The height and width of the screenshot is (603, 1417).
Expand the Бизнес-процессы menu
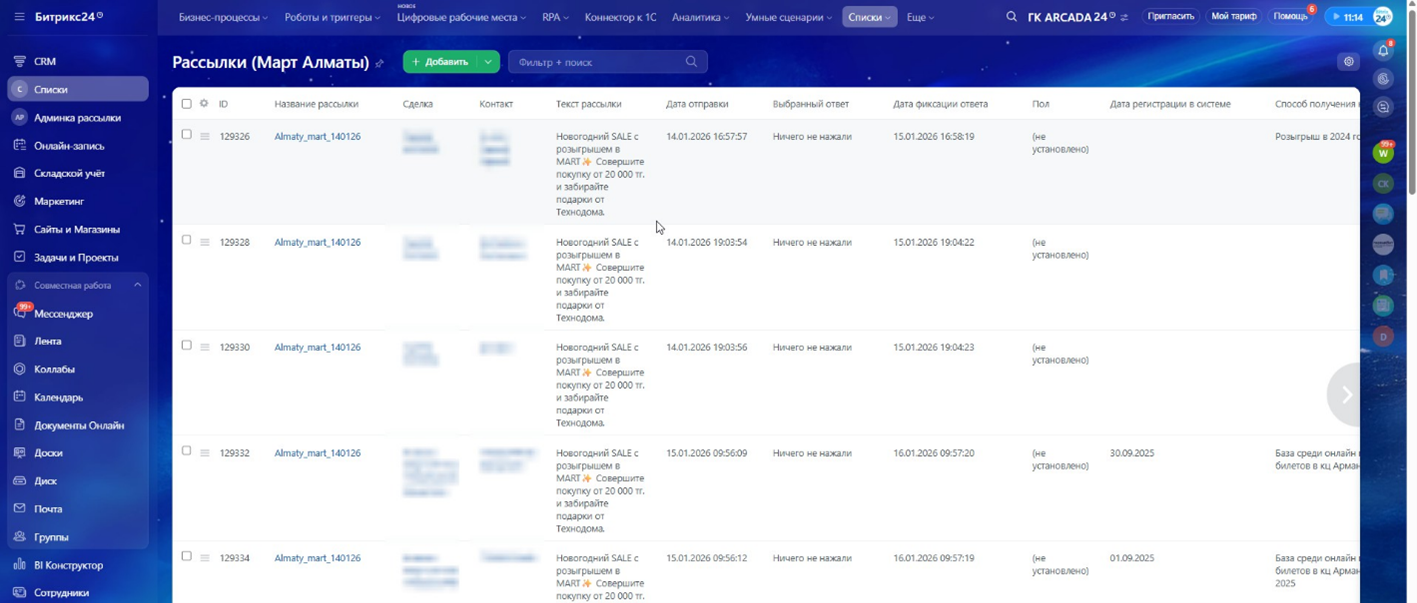tap(222, 17)
